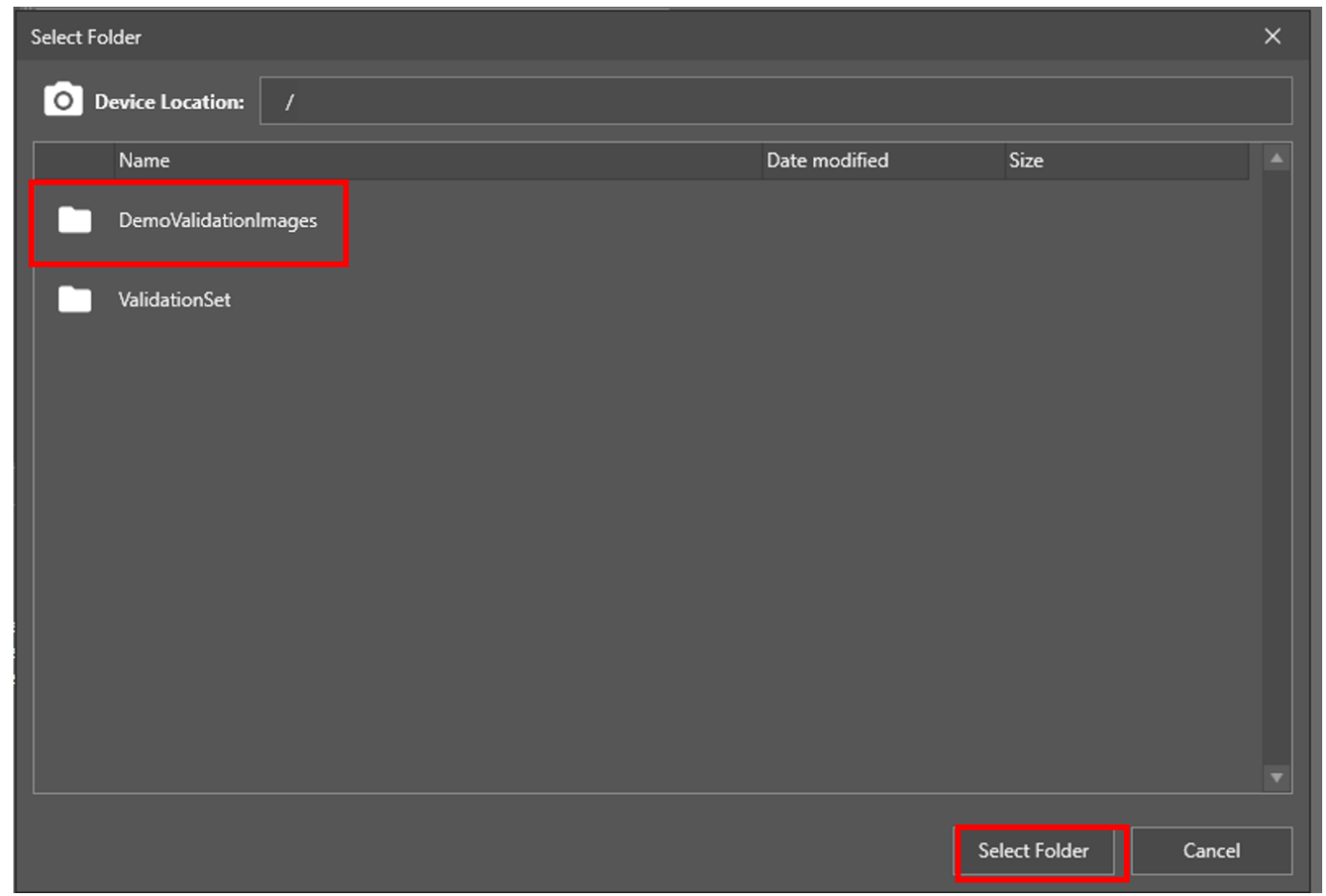1326x896 pixels.
Task: Close the Select Folder dialog
Action: click(x=1272, y=37)
